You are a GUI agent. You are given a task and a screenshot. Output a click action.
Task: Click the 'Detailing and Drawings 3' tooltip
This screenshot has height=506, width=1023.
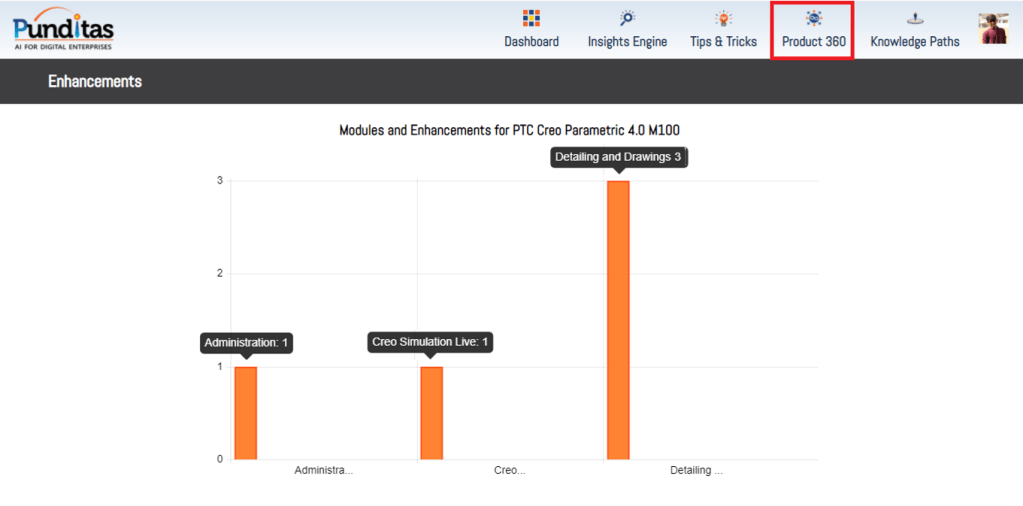[x=618, y=157]
